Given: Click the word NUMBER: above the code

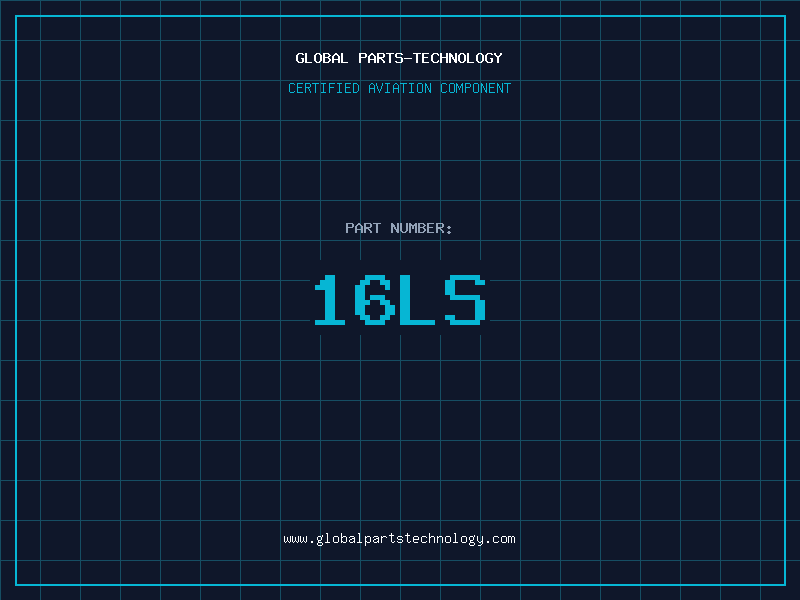Looking at the screenshot, I should 421,229.
